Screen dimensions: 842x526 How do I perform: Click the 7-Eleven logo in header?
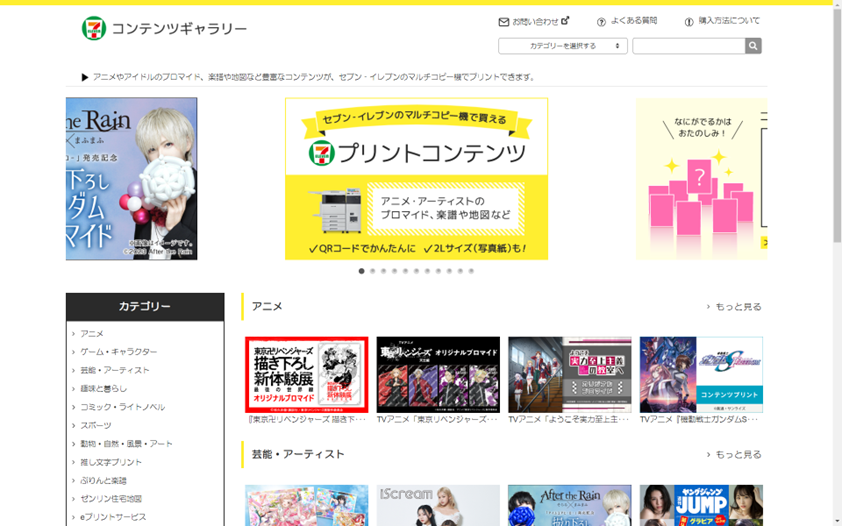[x=93, y=29]
